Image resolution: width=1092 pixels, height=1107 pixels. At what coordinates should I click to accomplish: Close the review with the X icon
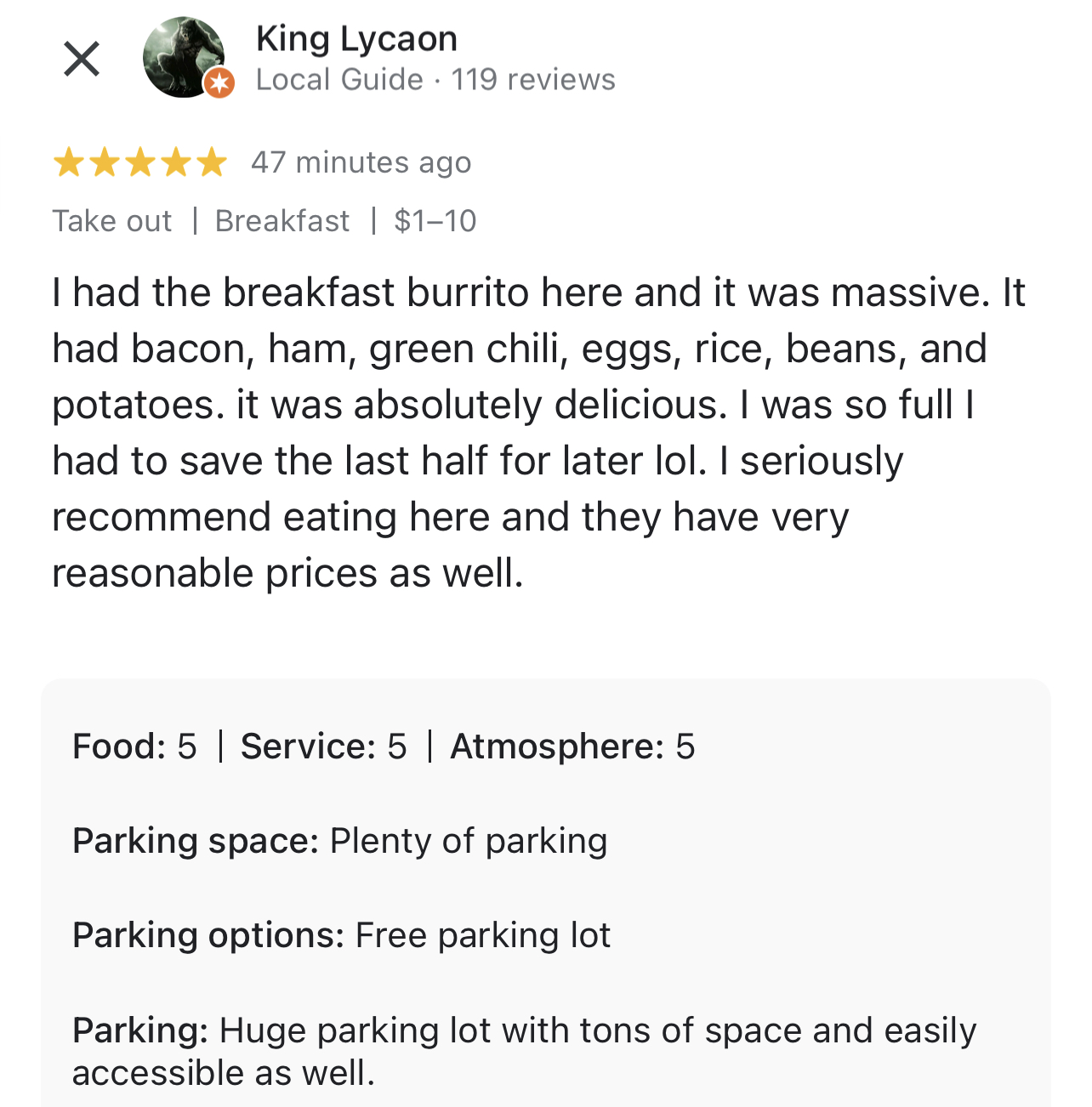[x=82, y=59]
